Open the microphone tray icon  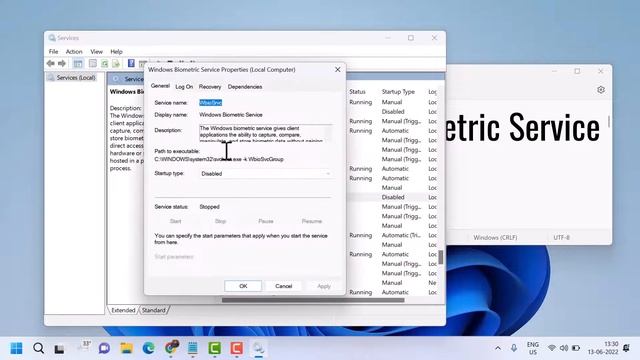[x=513, y=348]
